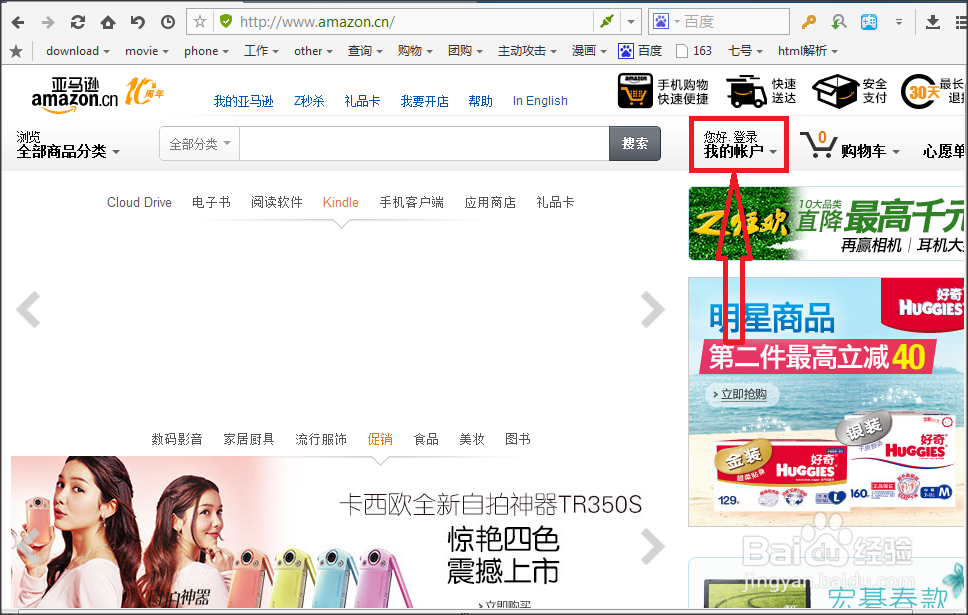Viewport: 968px width, 615px height.
Task: Open the 163 bookmark
Action: click(694, 51)
